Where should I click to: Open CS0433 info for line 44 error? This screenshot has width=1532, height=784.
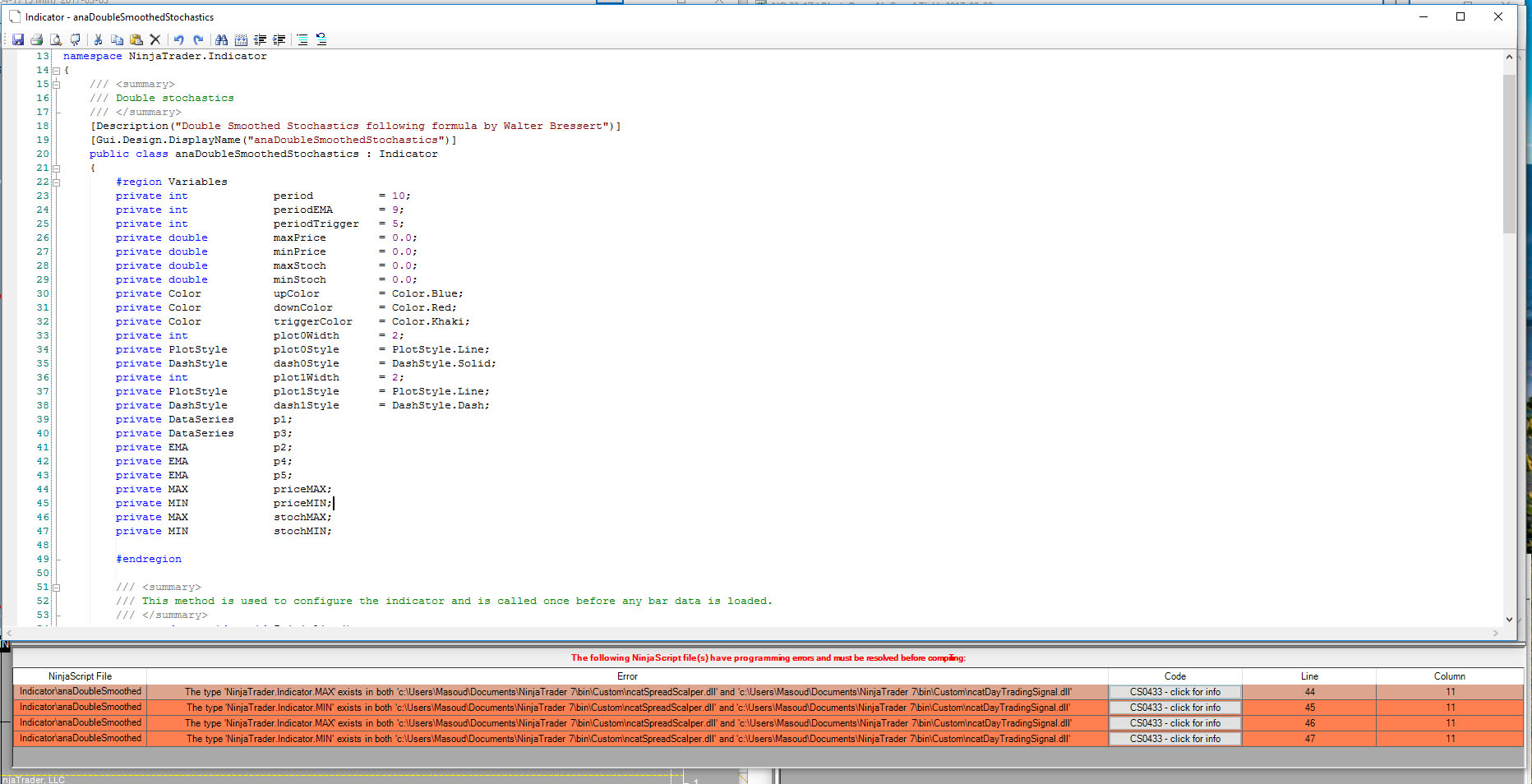1174,692
